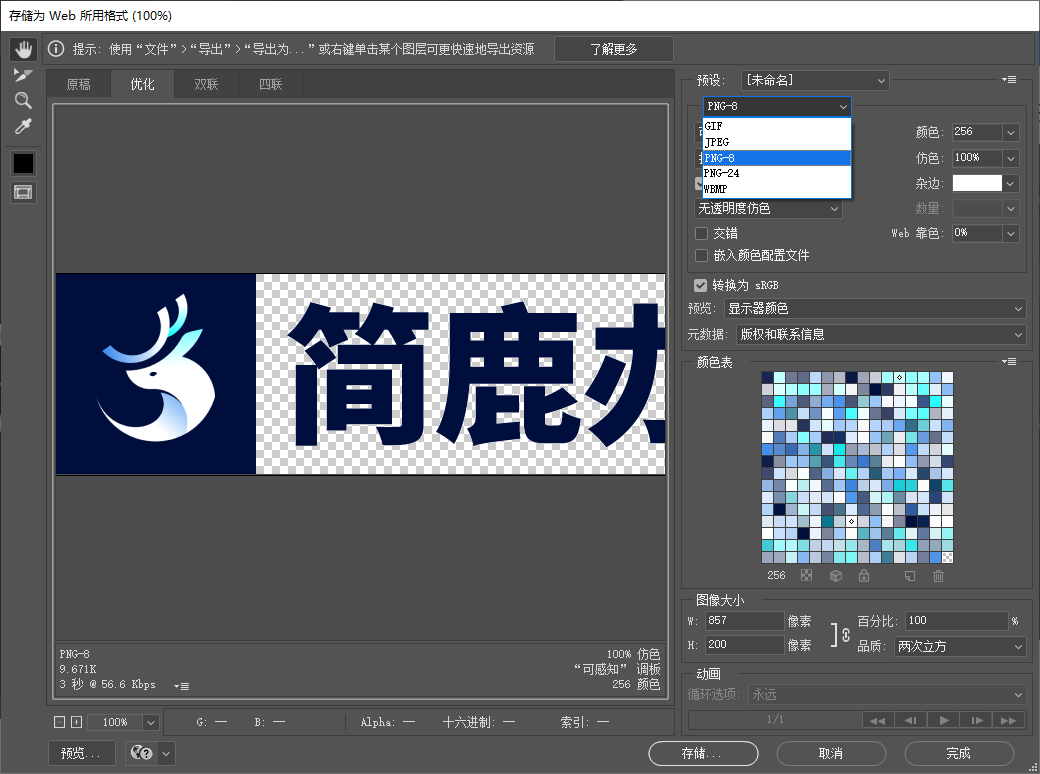Image resolution: width=1040 pixels, height=774 pixels.
Task: Select the Slice Select tool
Action: pyautogui.click(x=23, y=74)
